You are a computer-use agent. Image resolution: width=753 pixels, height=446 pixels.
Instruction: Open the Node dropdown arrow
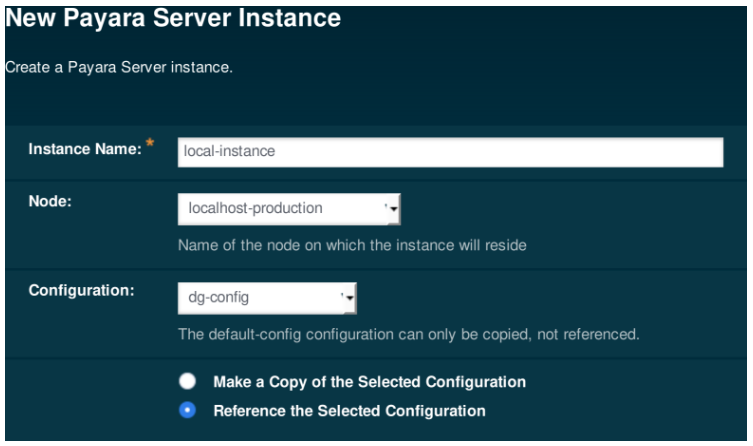click(393, 209)
